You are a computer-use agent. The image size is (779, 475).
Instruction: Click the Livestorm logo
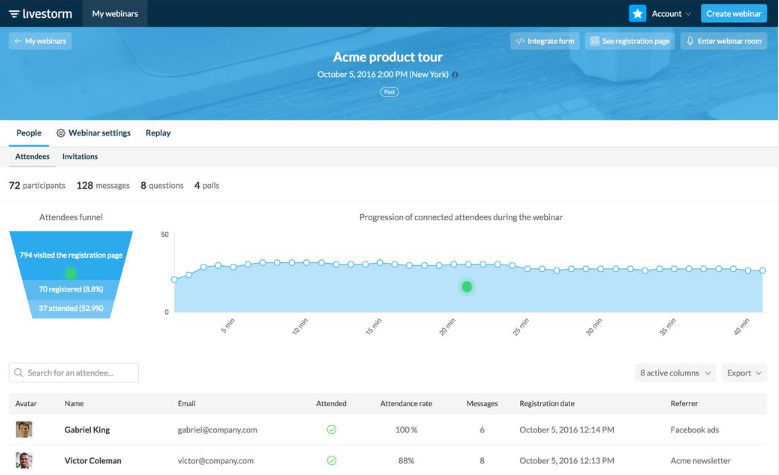click(x=41, y=13)
